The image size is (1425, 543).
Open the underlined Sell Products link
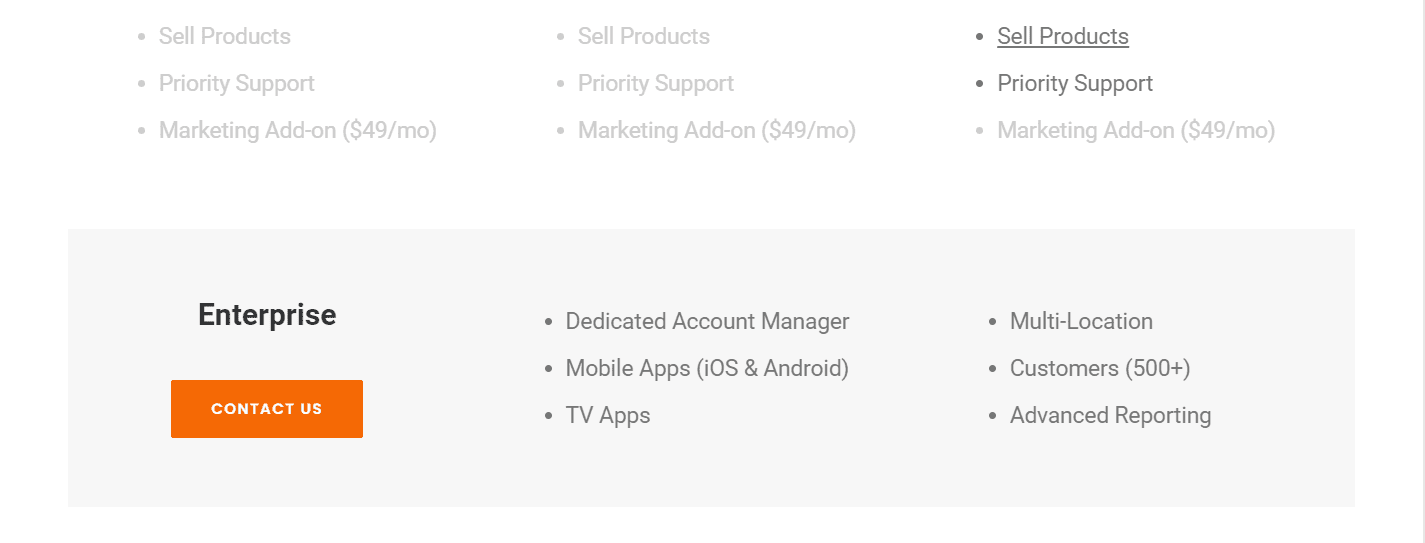pos(1062,37)
